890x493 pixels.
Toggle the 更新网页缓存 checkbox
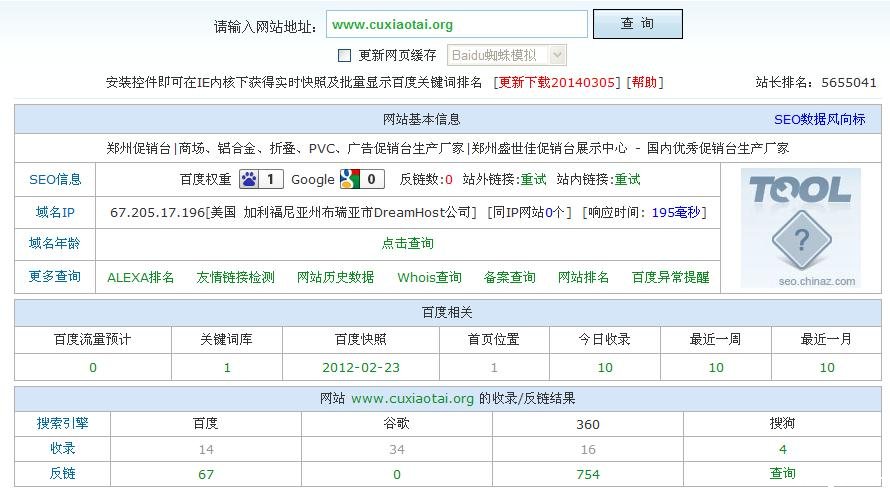tap(345, 55)
